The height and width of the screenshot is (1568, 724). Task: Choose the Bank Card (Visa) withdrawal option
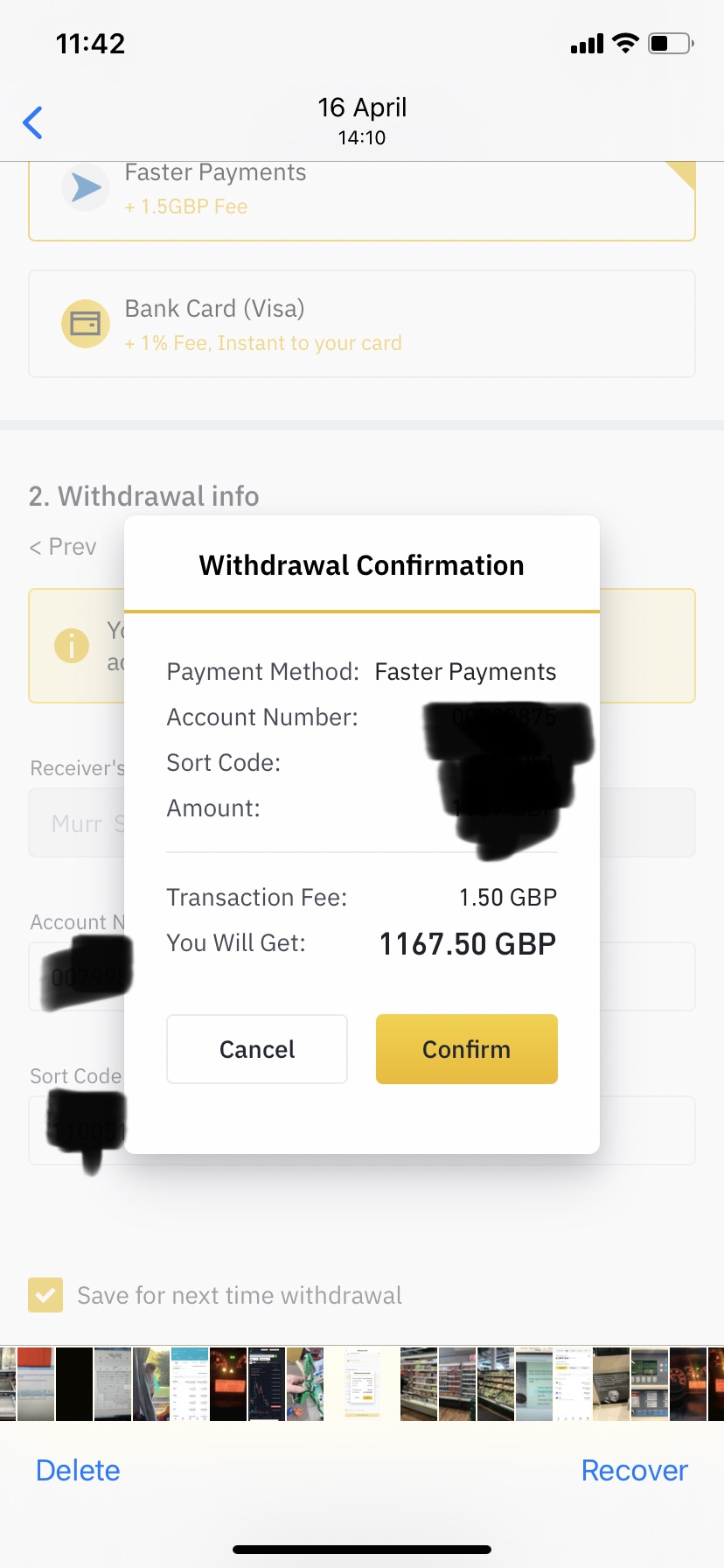[x=362, y=324]
